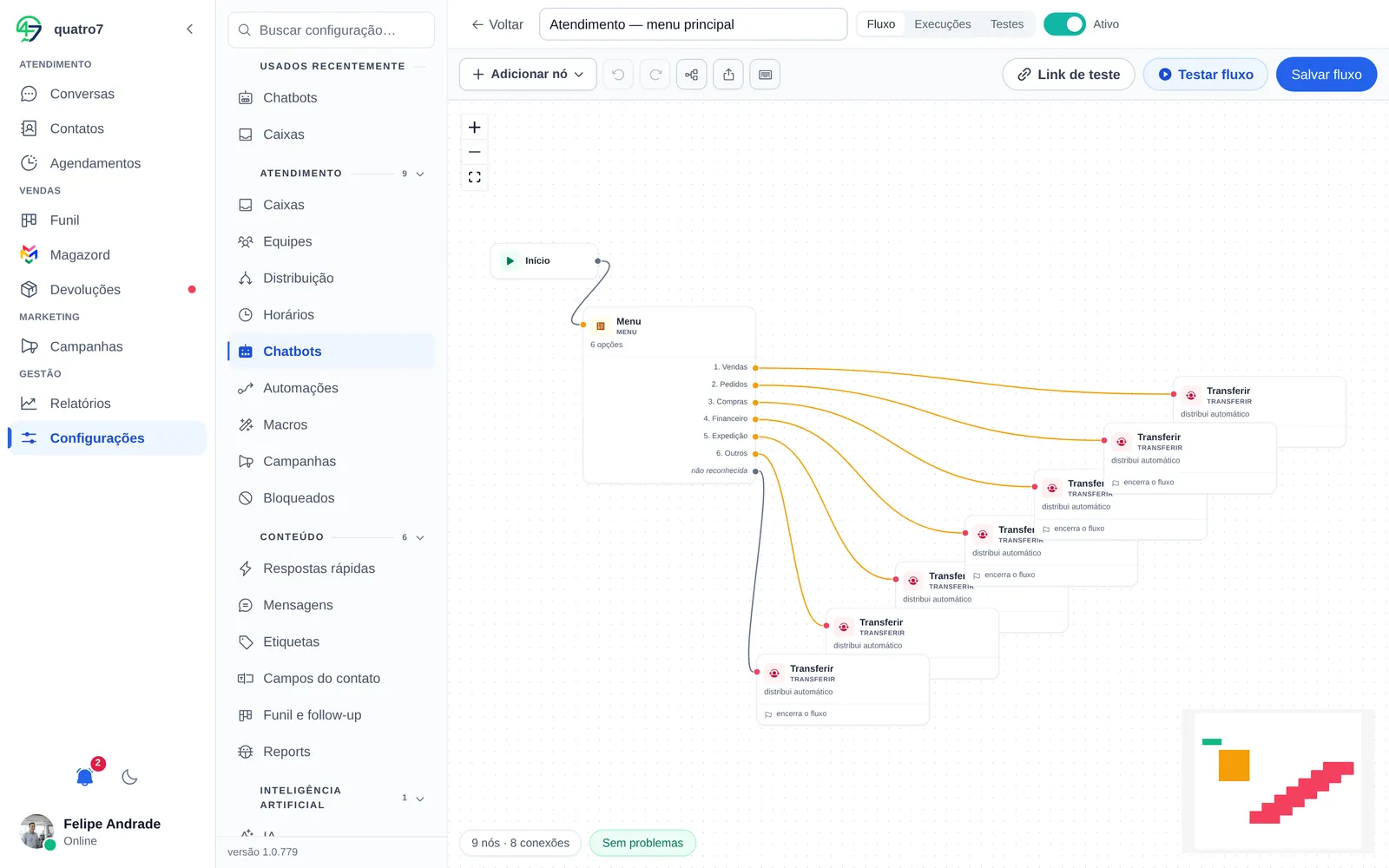Go to Magazord in the sidebar
Image resolution: width=1389 pixels, height=868 pixels.
(x=108, y=254)
